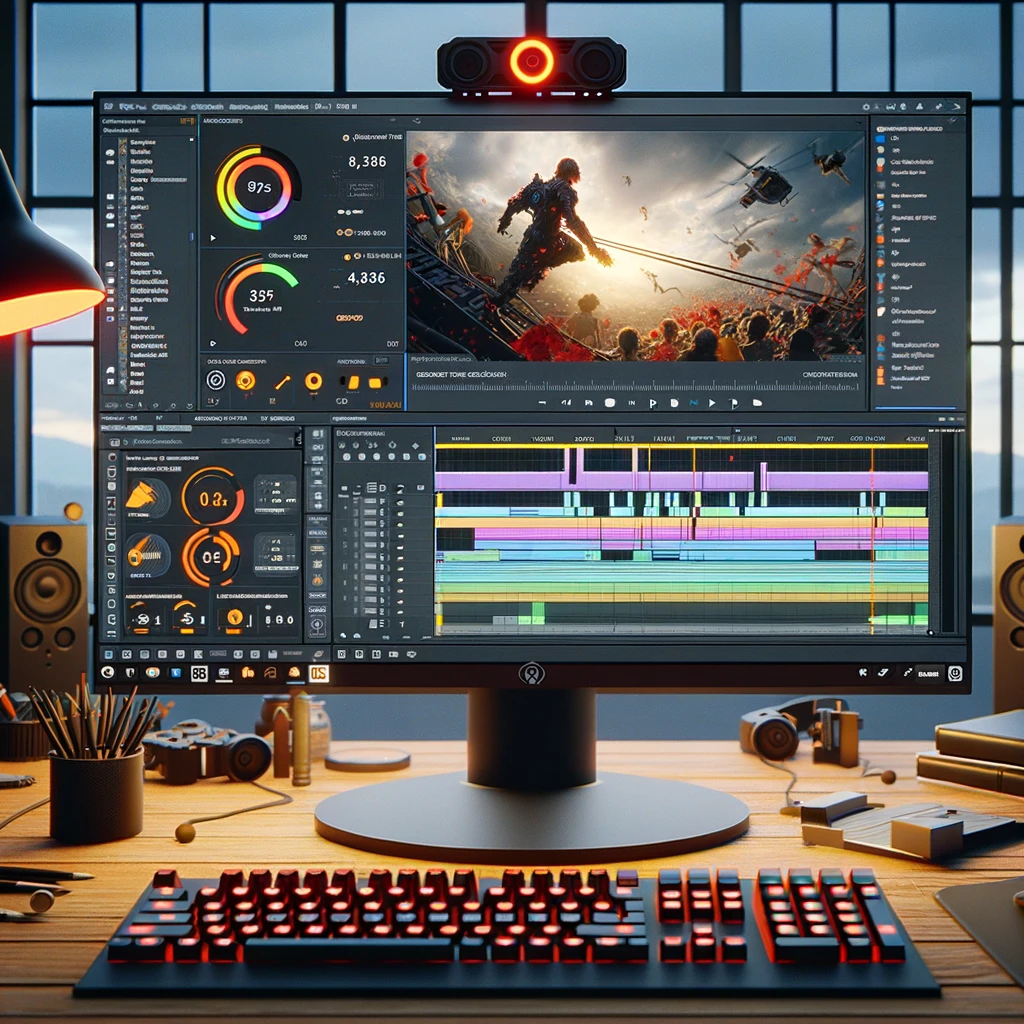This screenshot has width=1024, height=1024.
Task: Click the smiley icon at bottom-right corner
Action: pos(955,674)
